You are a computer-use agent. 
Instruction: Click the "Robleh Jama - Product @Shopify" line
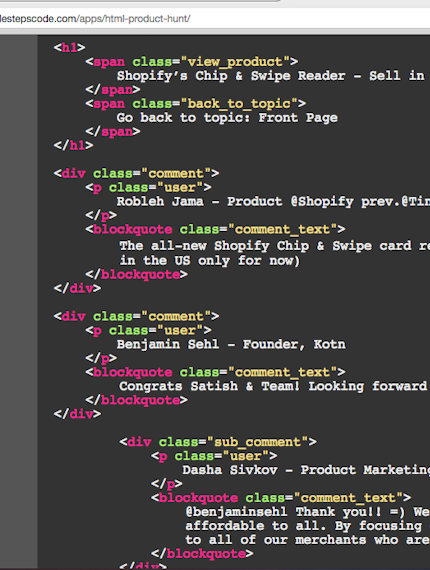[273, 201]
